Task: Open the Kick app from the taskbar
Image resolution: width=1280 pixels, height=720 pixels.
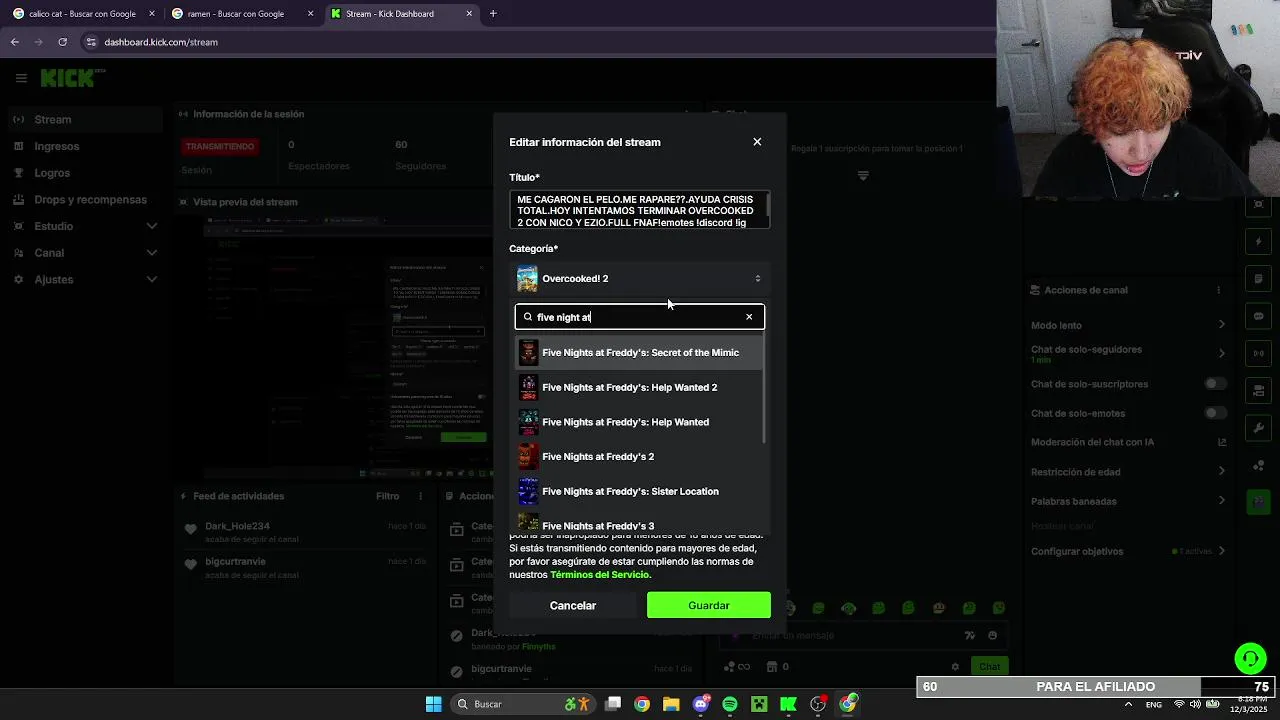Action: [x=788, y=704]
